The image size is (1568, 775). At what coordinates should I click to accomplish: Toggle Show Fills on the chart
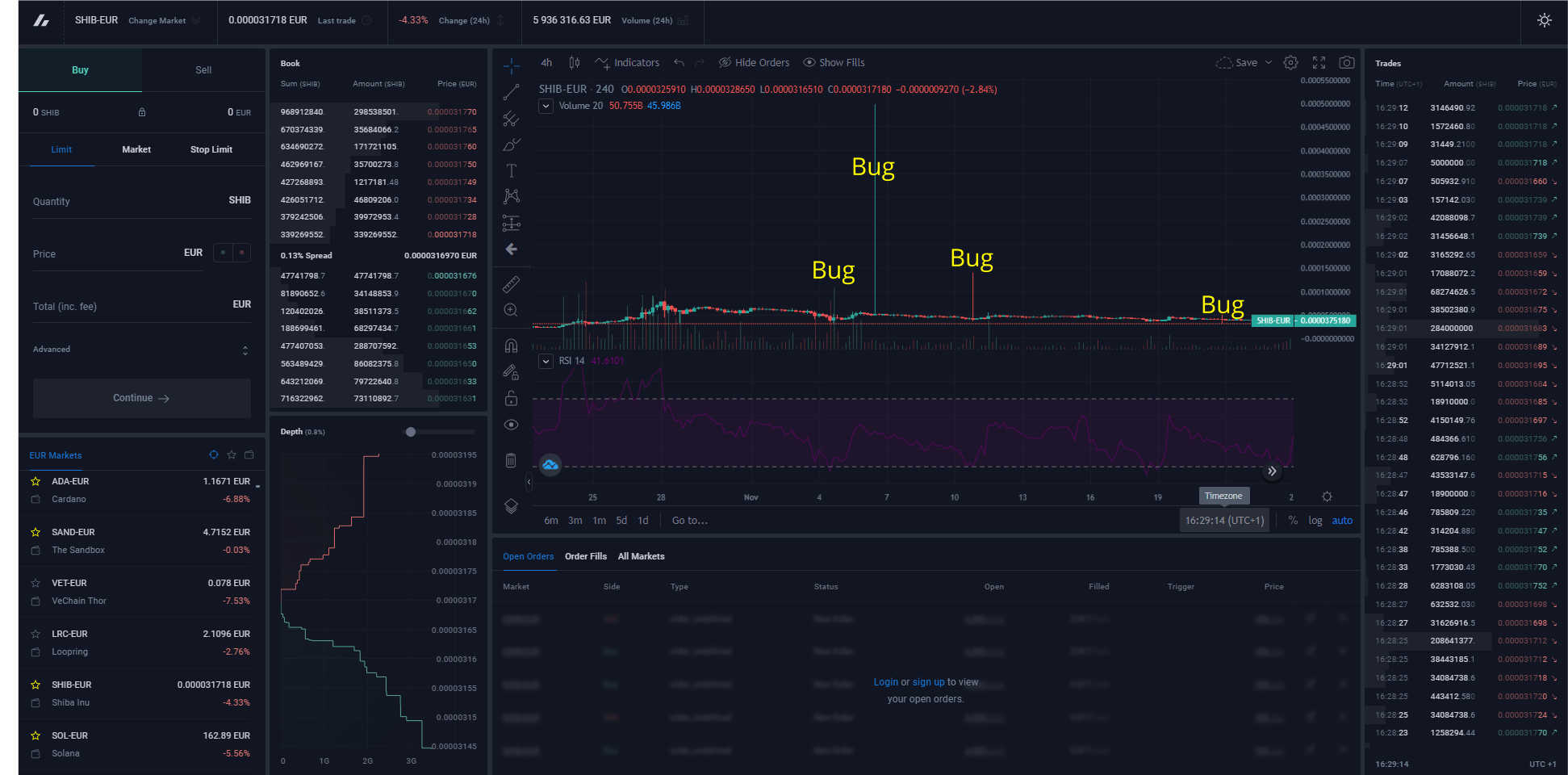pos(833,62)
